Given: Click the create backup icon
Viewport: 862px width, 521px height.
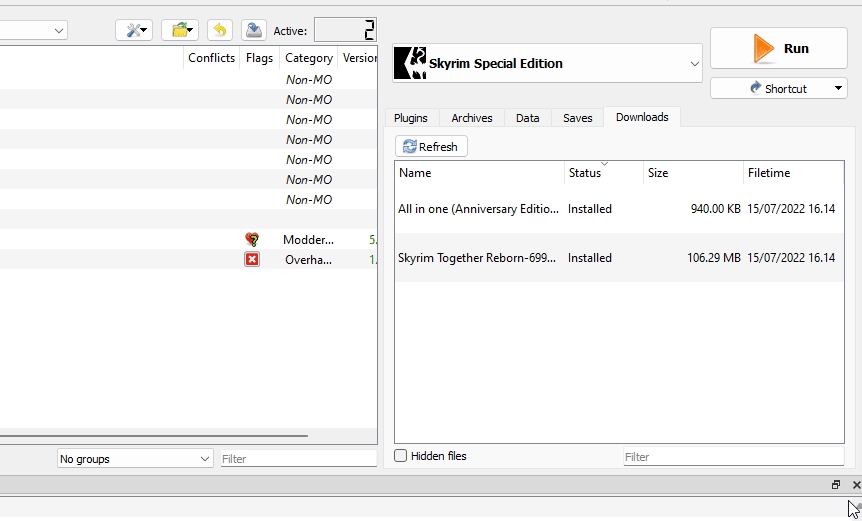Looking at the screenshot, I should click(x=254, y=30).
